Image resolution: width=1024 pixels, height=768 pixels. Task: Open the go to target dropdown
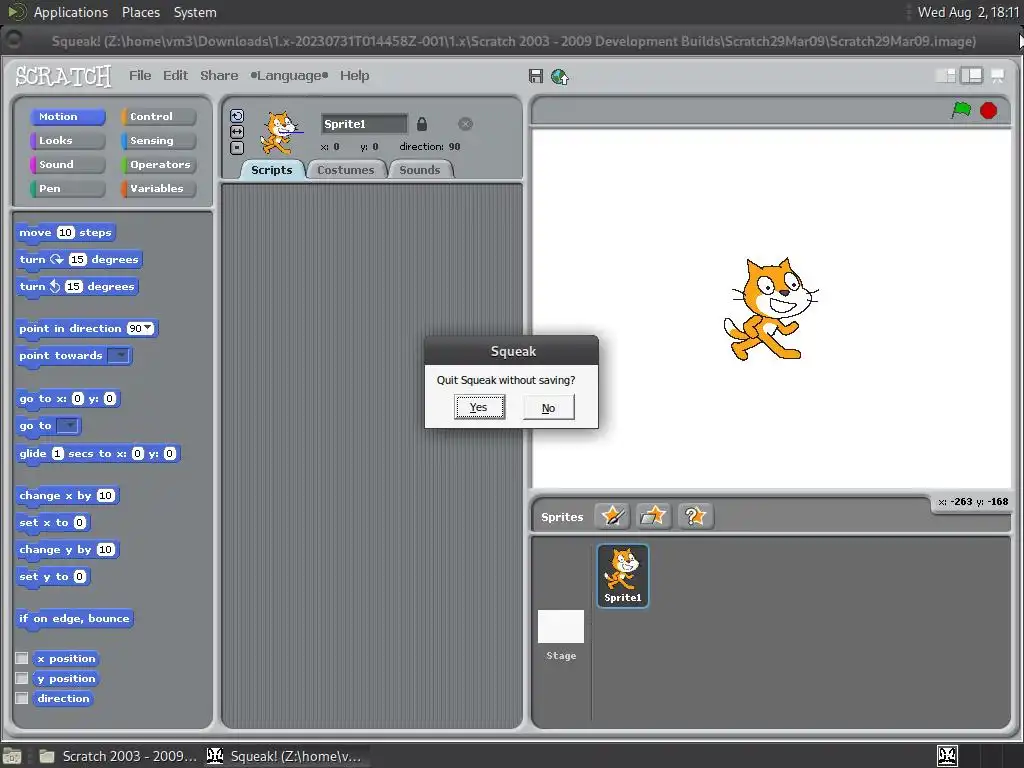pyautogui.click(x=68, y=426)
